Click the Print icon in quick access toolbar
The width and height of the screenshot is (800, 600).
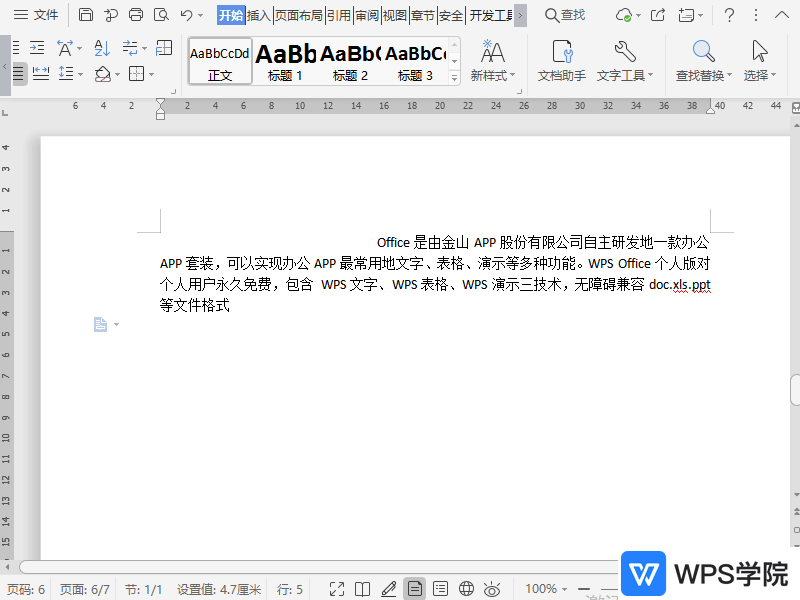[136, 15]
